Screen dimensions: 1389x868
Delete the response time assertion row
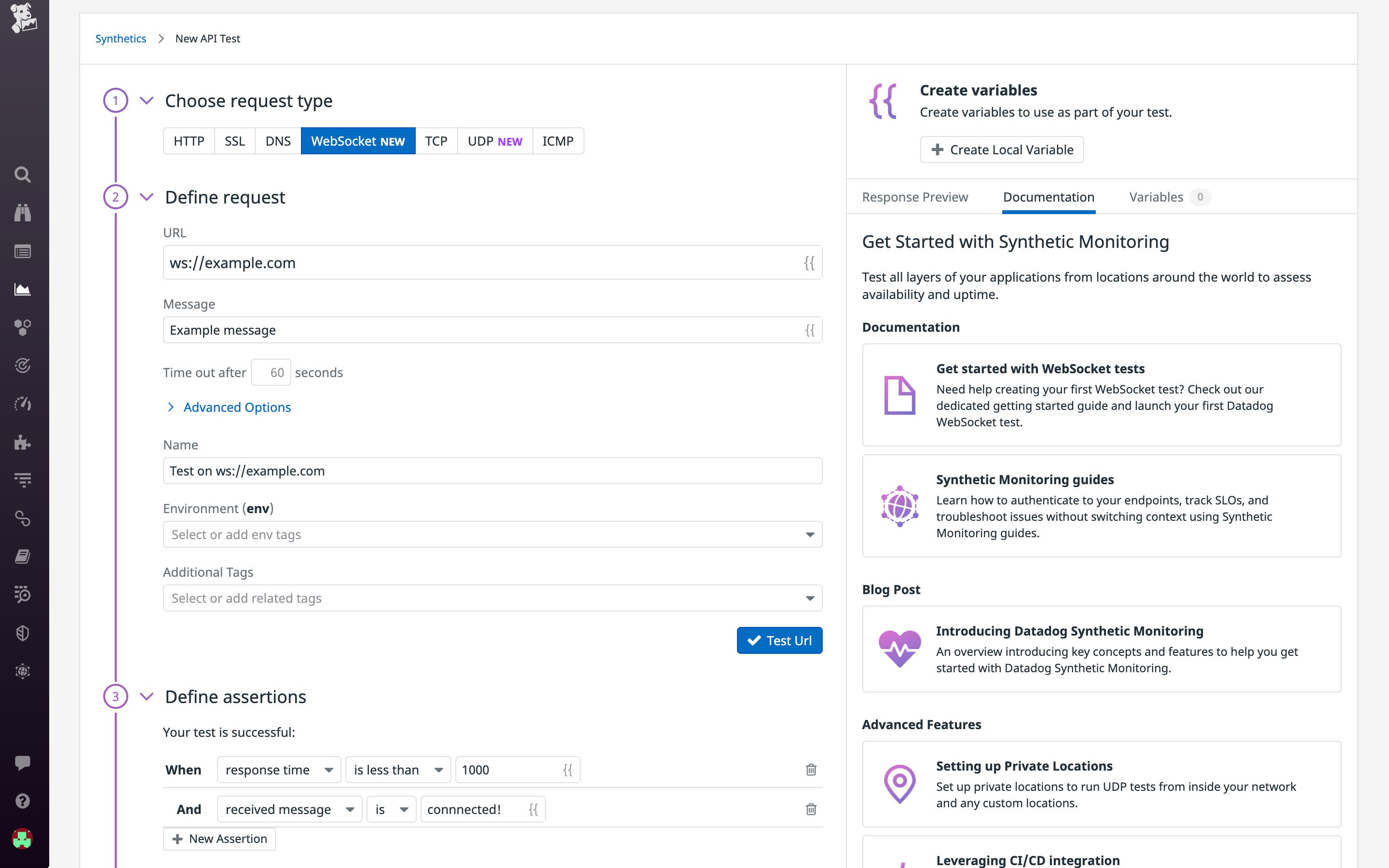pyautogui.click(x=811, y=769)
